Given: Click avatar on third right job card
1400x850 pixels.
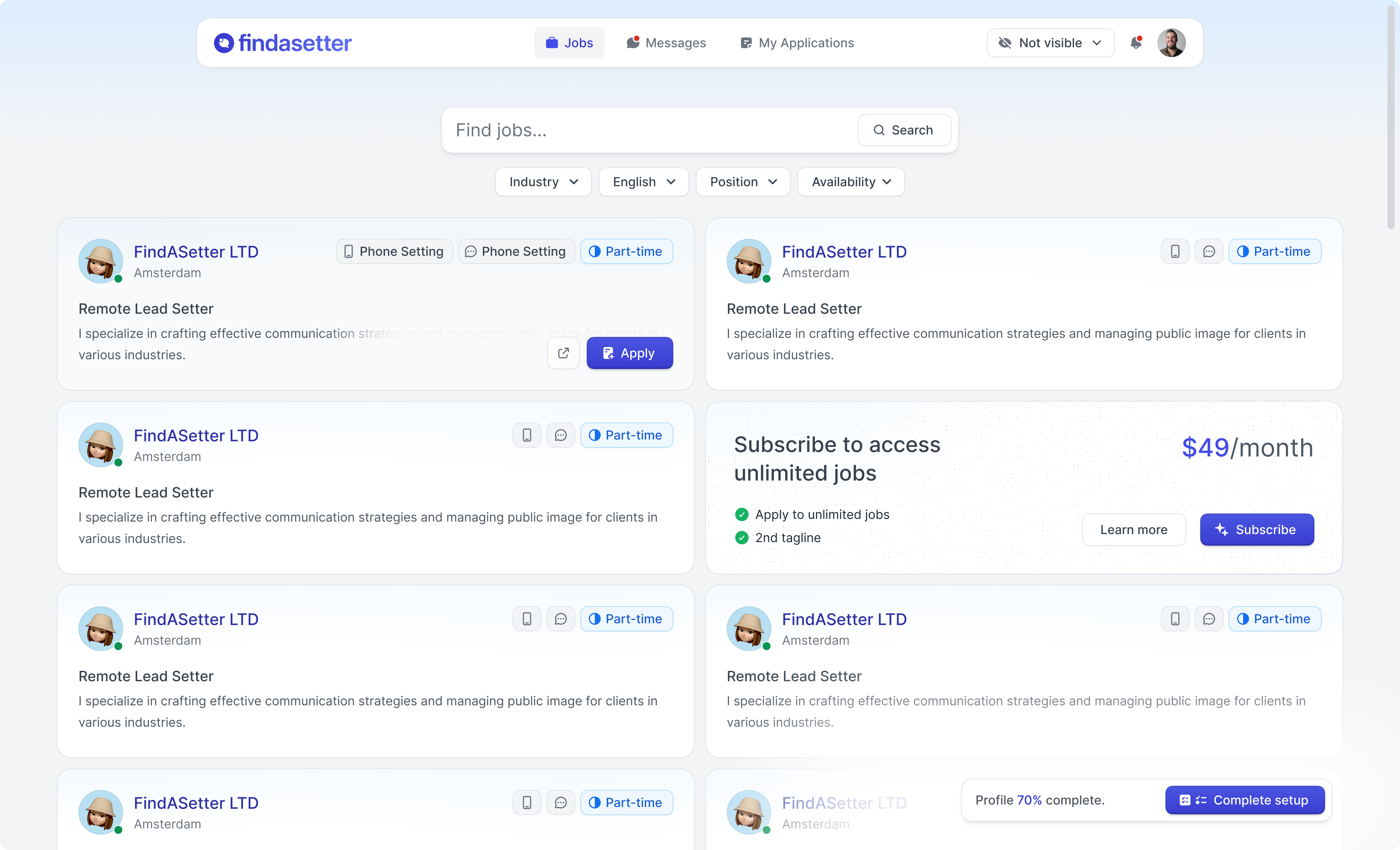Looking at the screenshot, I should [x=749, y=628].
